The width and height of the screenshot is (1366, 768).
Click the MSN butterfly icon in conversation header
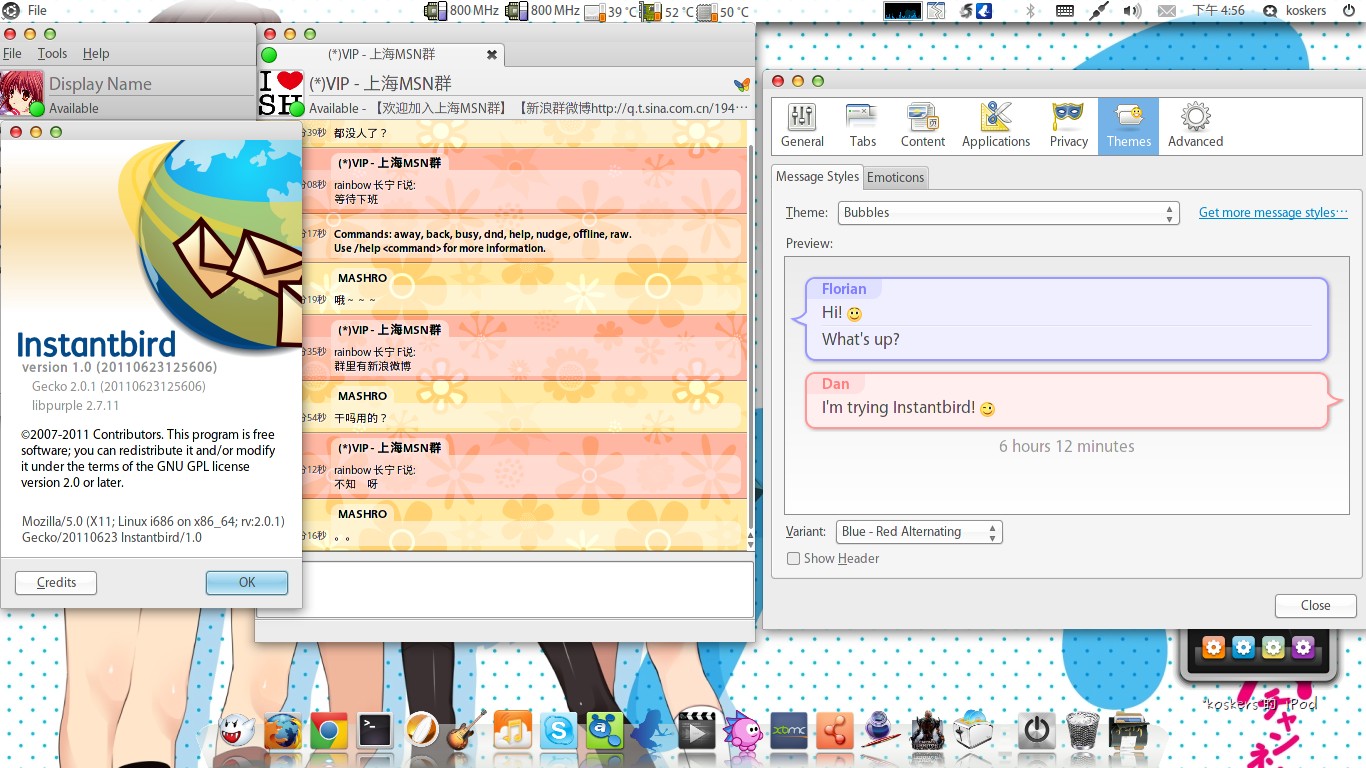click(741, 84)
